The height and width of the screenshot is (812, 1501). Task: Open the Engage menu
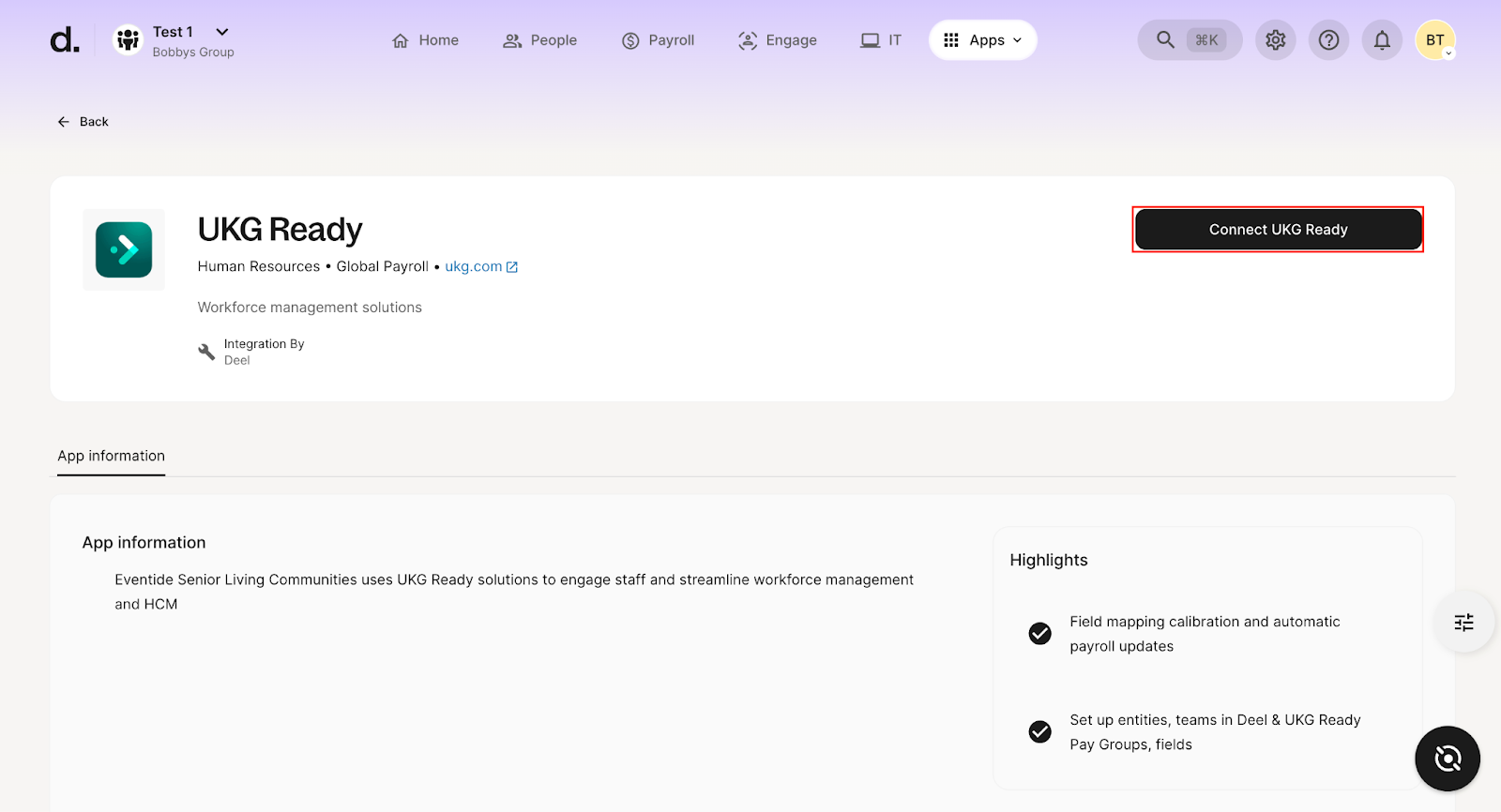click(778, 40)
